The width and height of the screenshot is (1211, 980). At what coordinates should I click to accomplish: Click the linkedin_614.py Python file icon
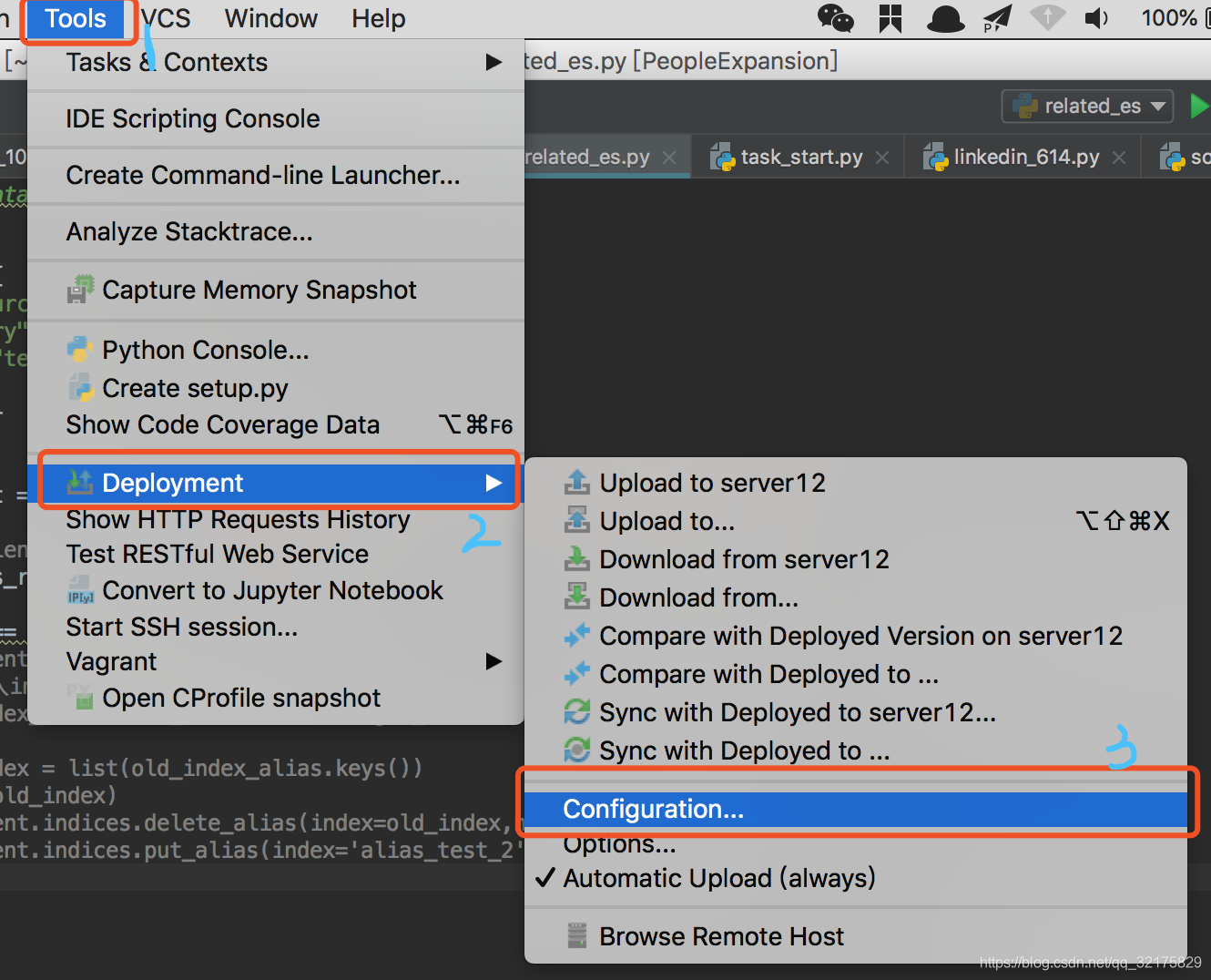click(936, 157)
